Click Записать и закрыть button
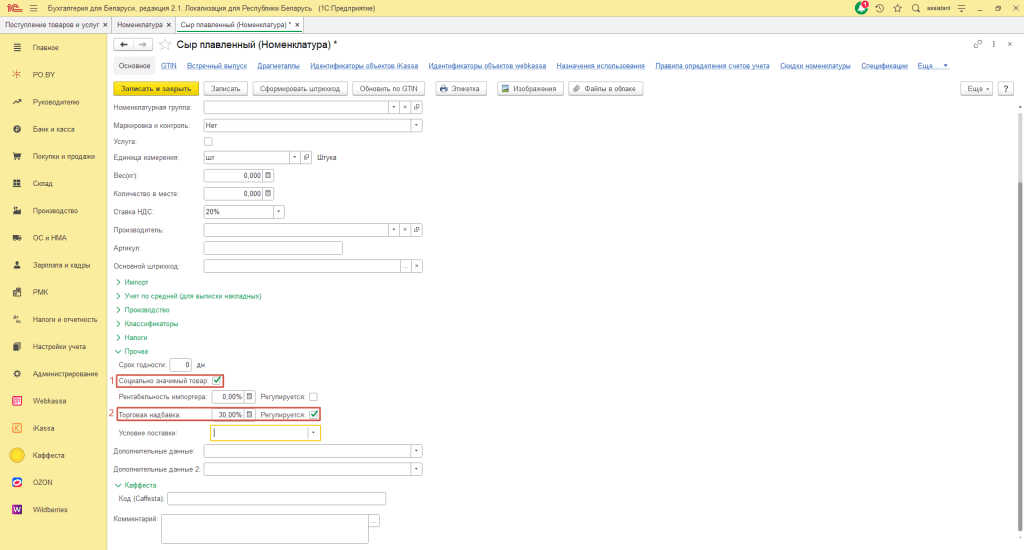Image resolution: width=1024 pixels, height=550 pixels. tap(156, 89)
